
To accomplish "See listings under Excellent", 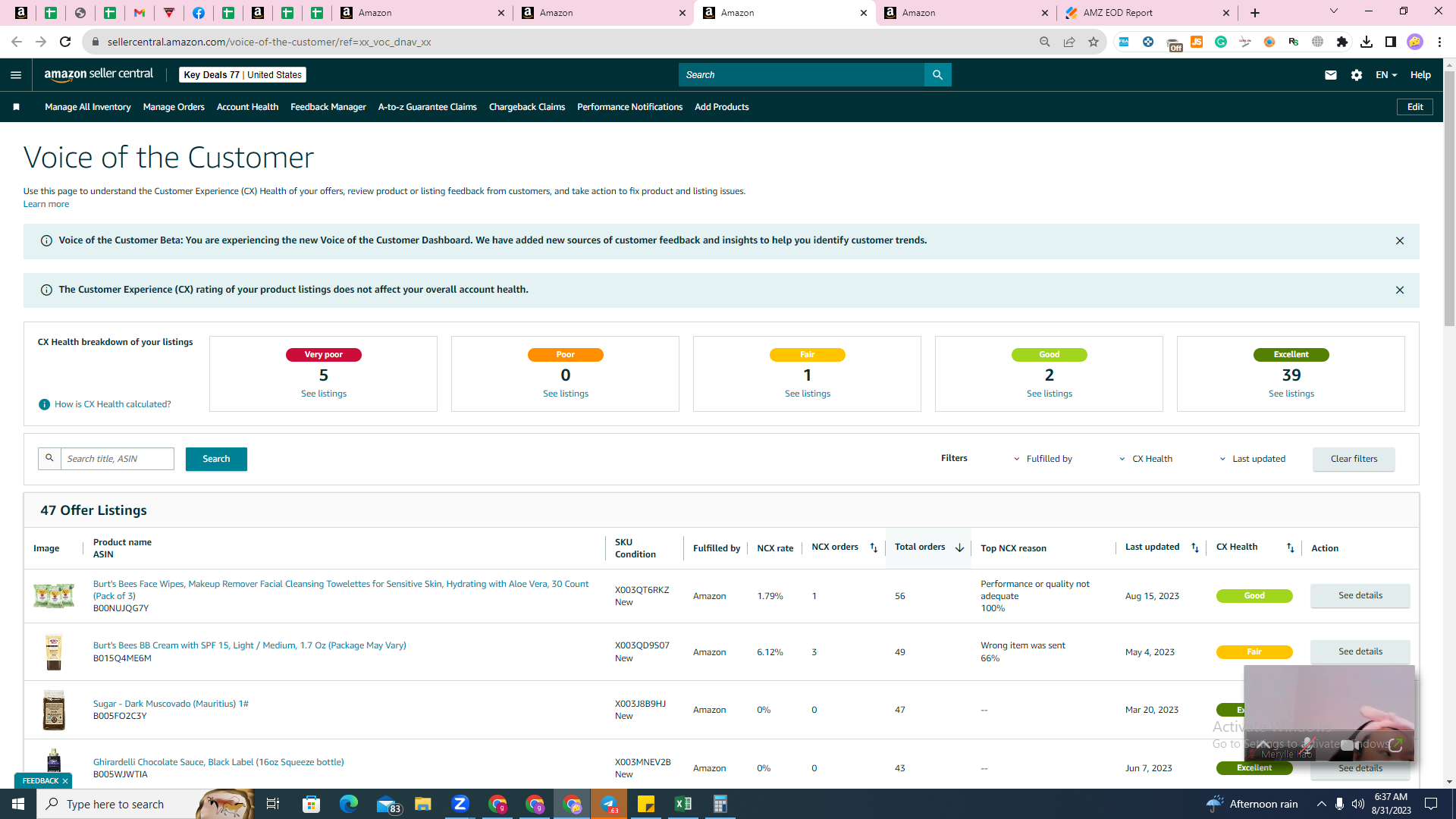I will click(1291, 394).
